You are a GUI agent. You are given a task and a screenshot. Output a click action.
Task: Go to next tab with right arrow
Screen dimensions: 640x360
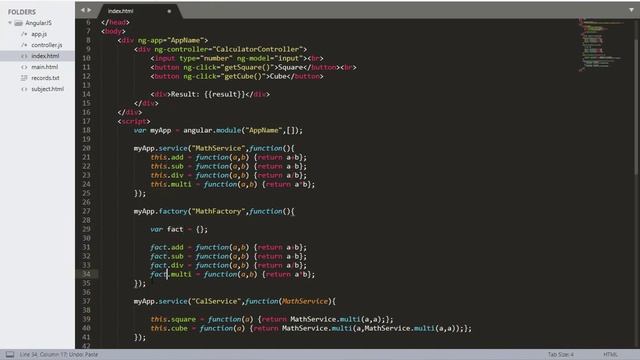tap(89, 10)
